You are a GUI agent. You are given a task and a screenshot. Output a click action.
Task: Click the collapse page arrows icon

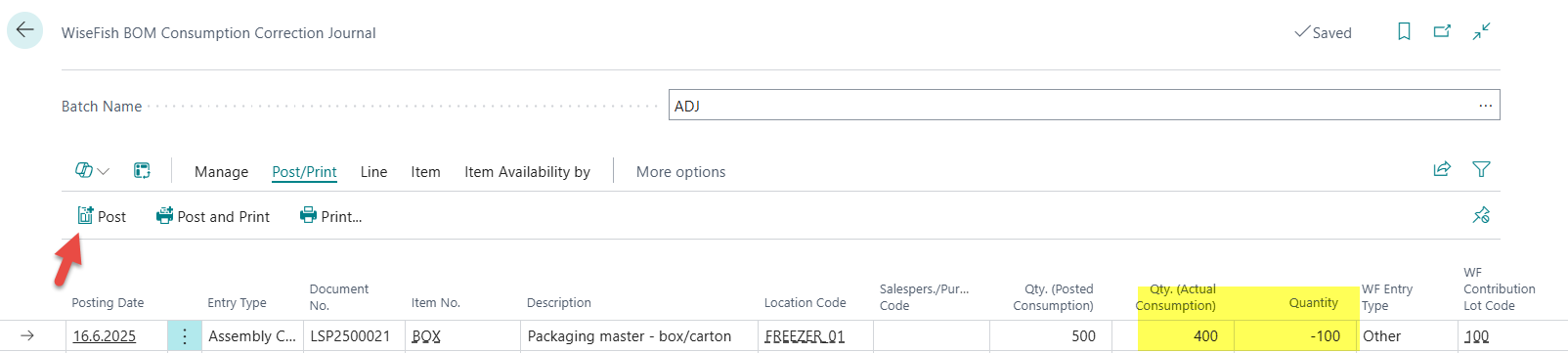[1481, 32]
